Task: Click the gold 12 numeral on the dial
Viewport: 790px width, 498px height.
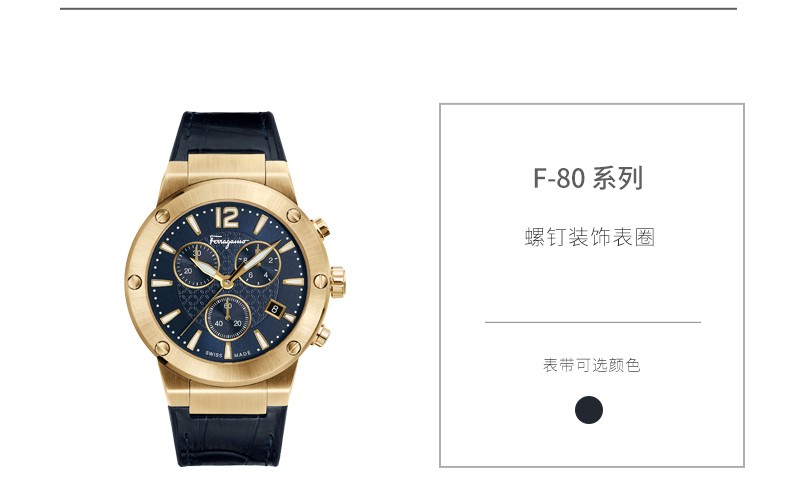Action: 227,216
